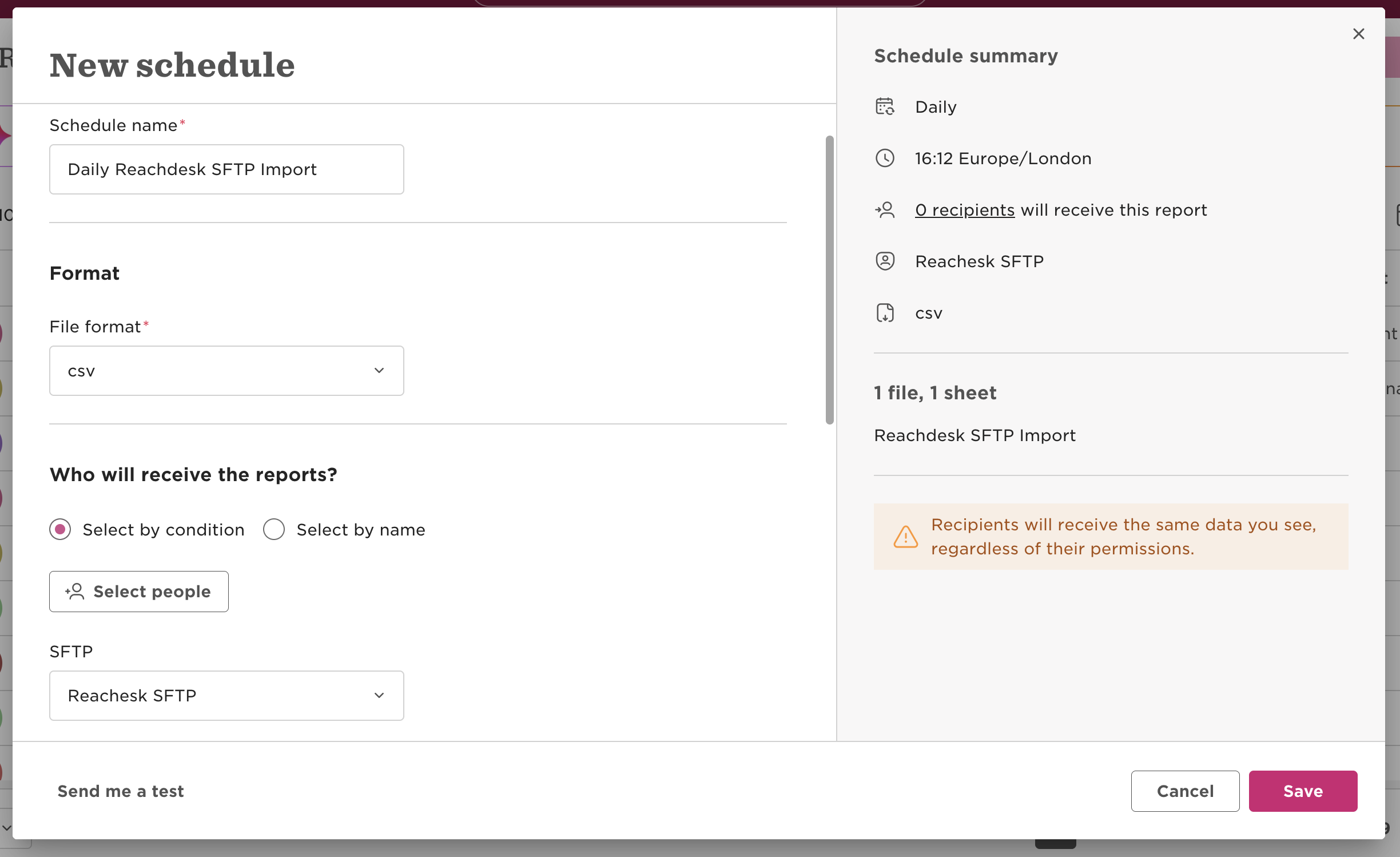Click the csv text in Schedule summary
This screenshot has height=857, width=1400.
929,314
